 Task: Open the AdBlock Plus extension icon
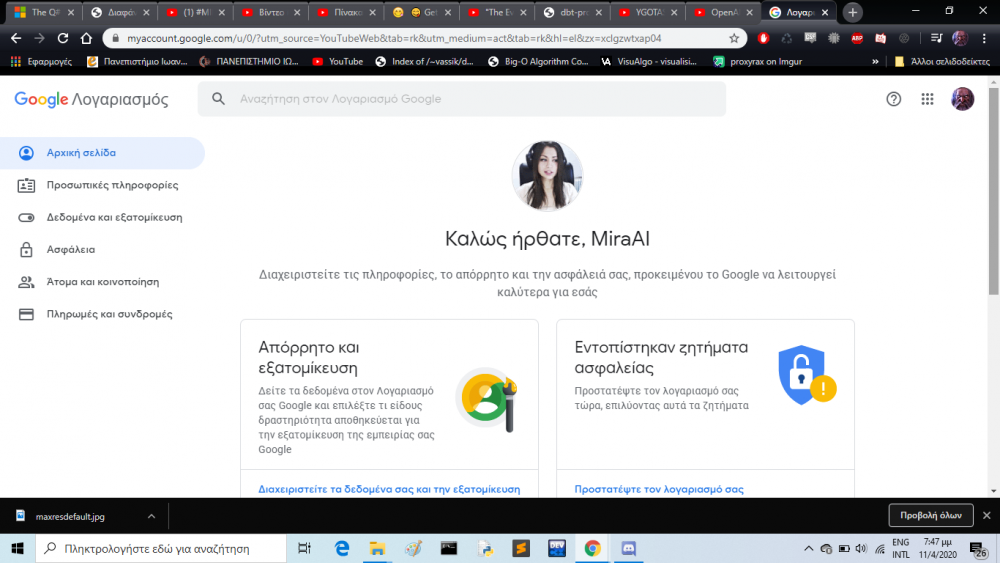857,38
